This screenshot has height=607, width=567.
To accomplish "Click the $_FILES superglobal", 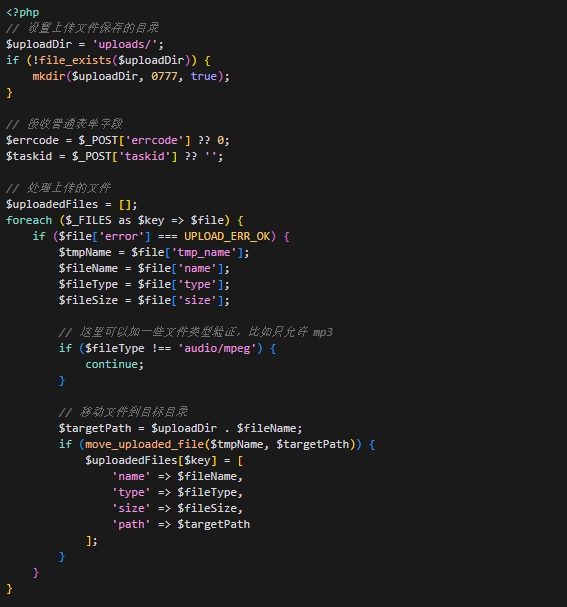I will point(88,220).
